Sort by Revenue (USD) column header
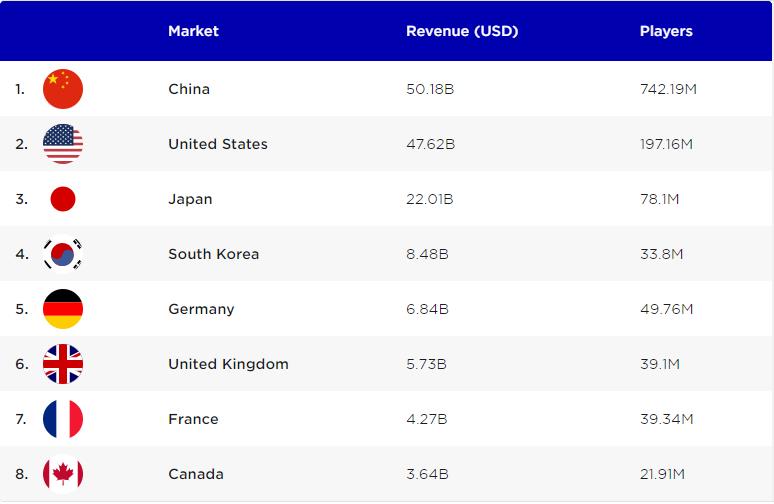Image resolution: width=774 pixels, height=504 pixels. coord(462,31)
